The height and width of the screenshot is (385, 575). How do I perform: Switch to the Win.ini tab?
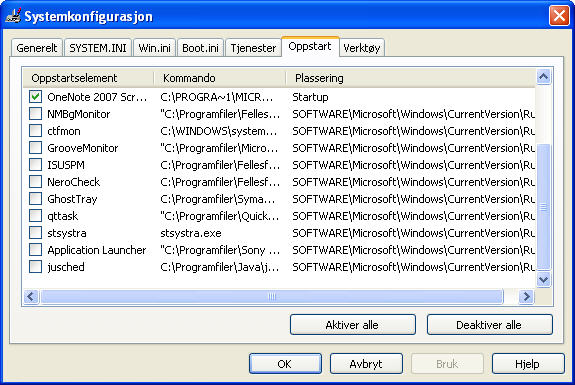[154, 48]
